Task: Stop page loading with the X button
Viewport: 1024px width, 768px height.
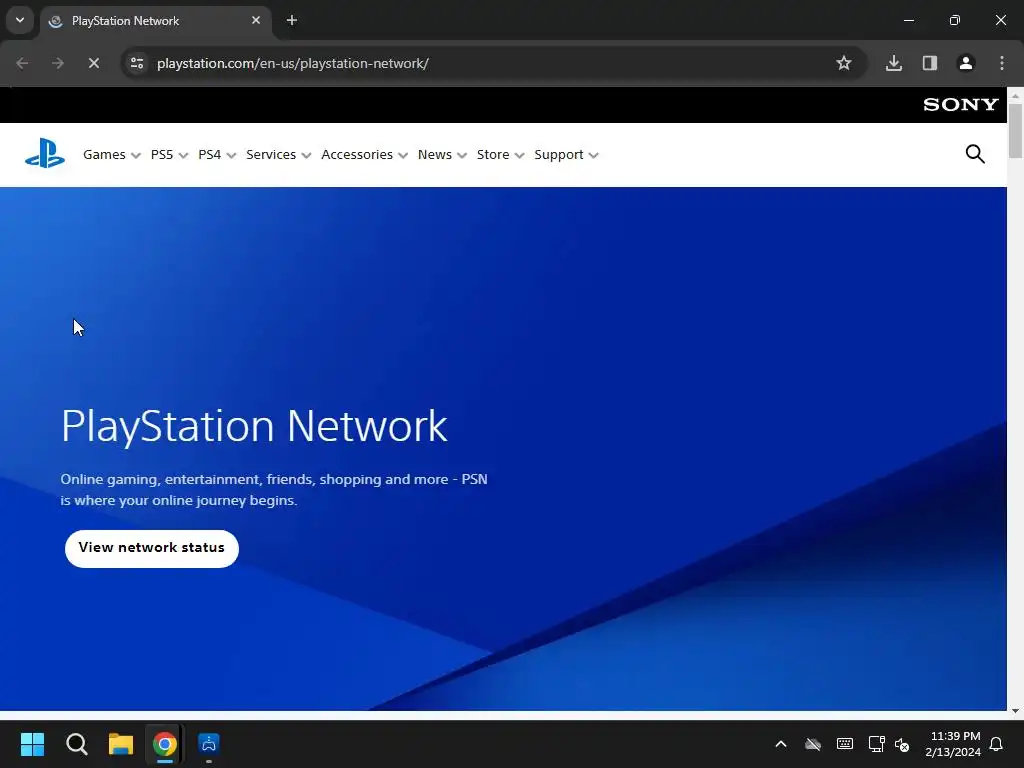Action: coord(93,63)
